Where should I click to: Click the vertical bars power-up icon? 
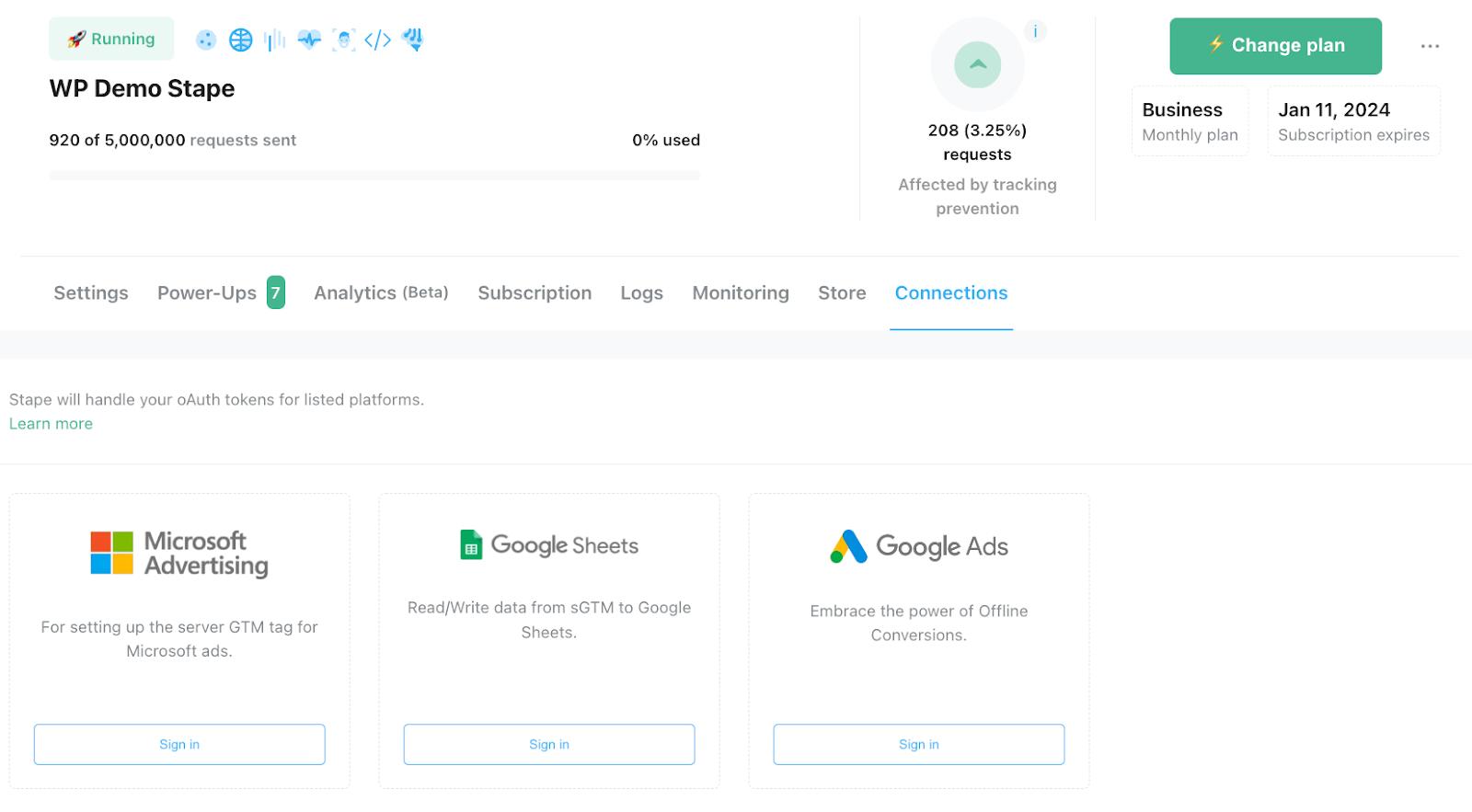tap(274, 40)
